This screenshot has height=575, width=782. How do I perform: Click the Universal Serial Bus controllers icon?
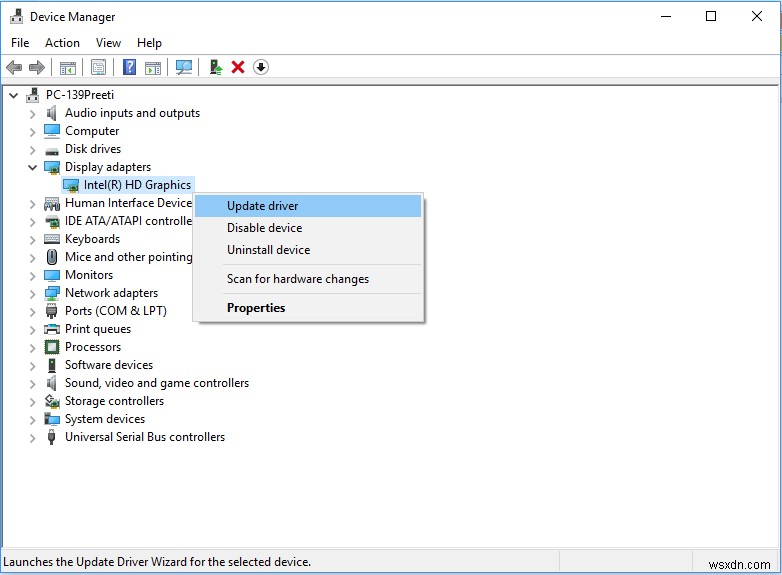(51, 437)
